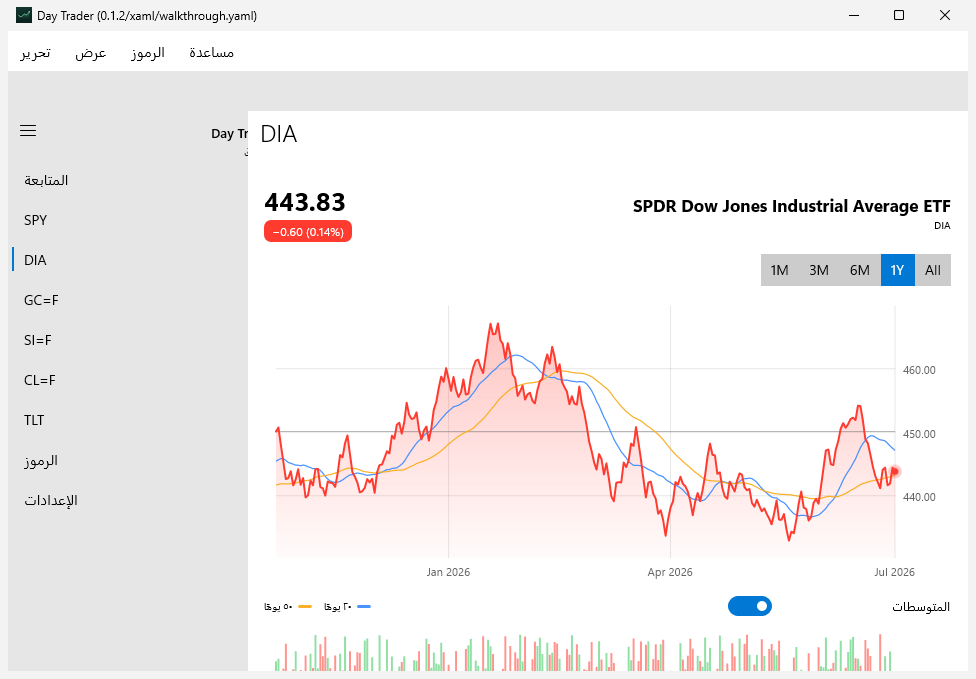Click the 460.00 price axis label
Viewport: 976px width, 679px height.
(x=919, y=370)
